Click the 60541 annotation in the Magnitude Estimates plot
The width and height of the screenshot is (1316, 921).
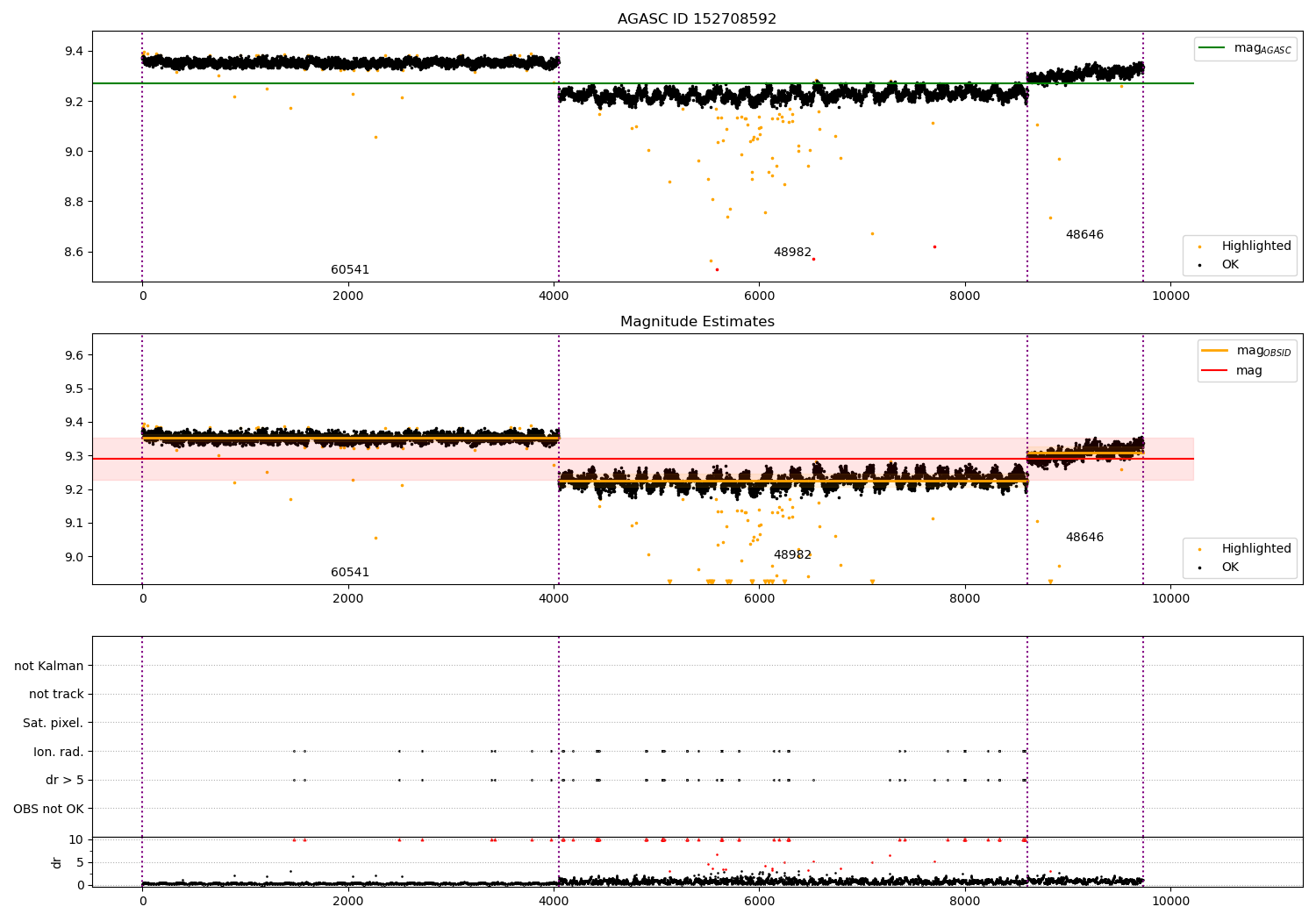350,573
